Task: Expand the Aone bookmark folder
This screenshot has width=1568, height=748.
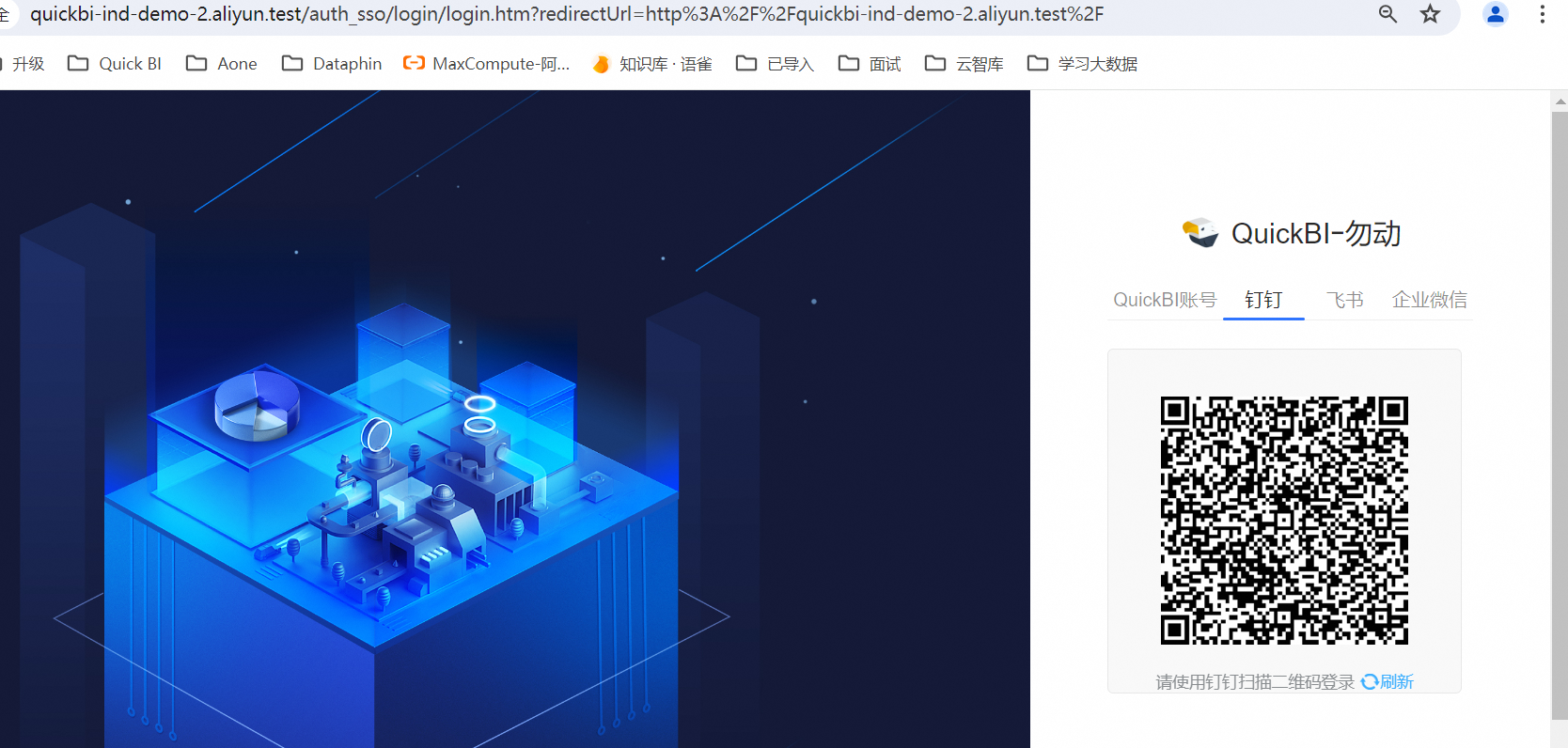Action: [222, 64]
